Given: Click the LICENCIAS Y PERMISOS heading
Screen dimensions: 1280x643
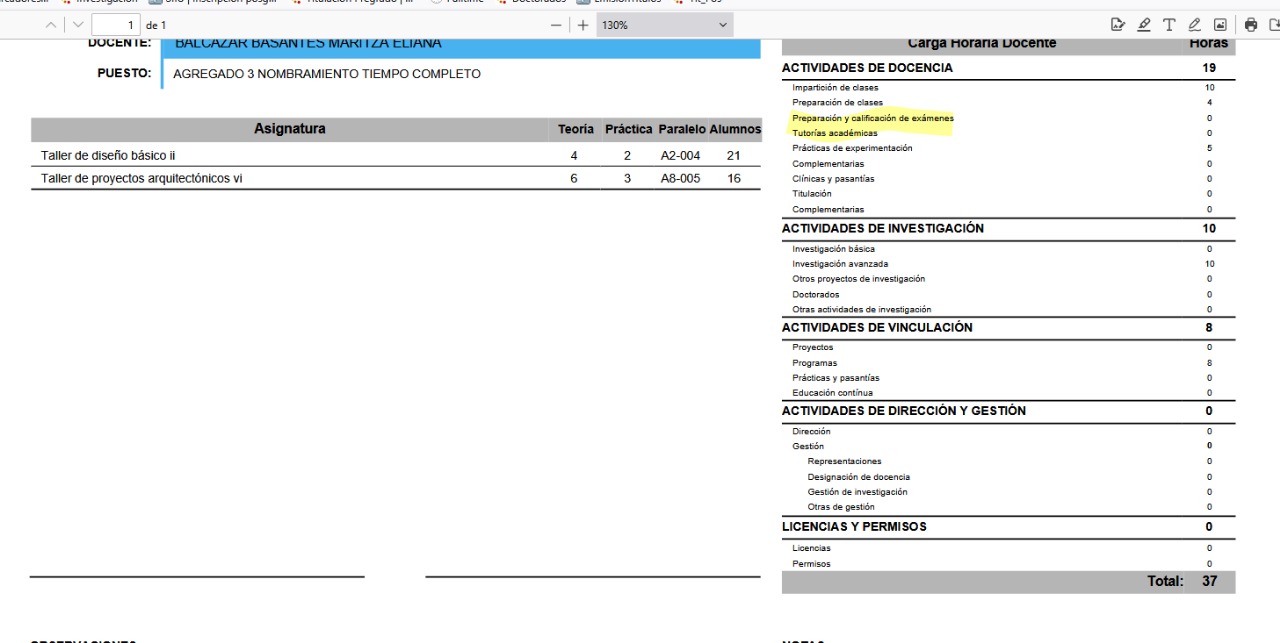Looking at the screenshot, I should [x=854, y=527].
